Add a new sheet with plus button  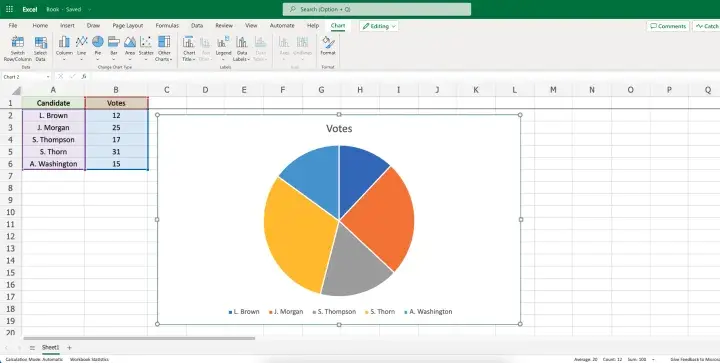tap(69, 348)
